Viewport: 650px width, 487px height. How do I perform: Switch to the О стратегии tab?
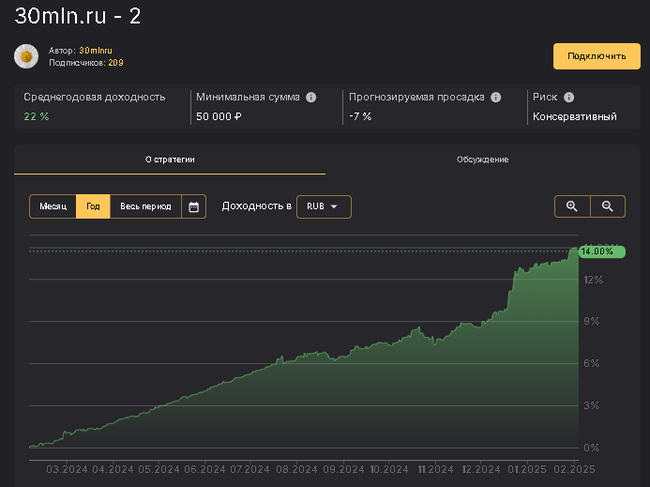point(170,160)
